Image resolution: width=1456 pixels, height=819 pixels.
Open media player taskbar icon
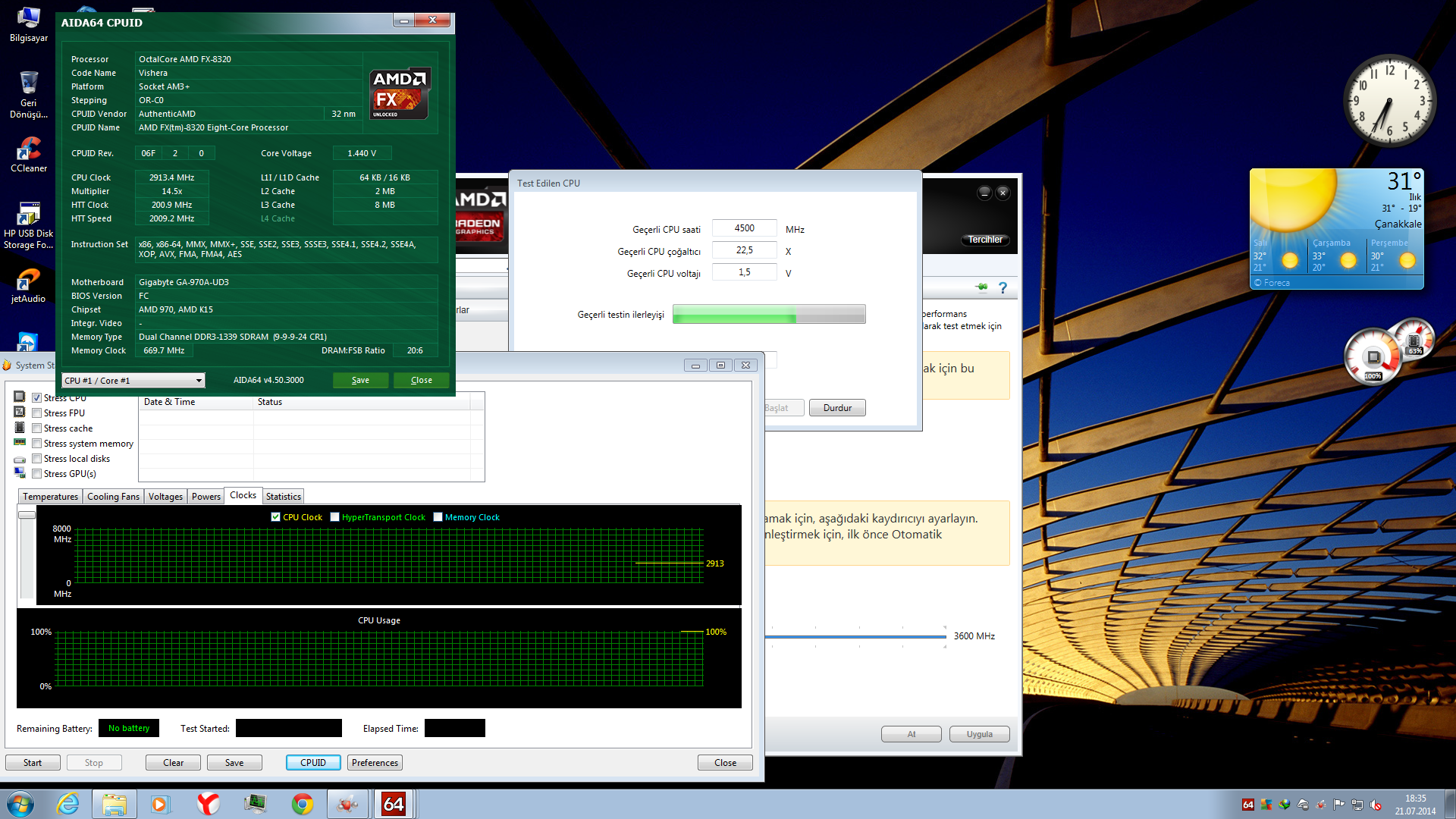(x=160, y=804)
